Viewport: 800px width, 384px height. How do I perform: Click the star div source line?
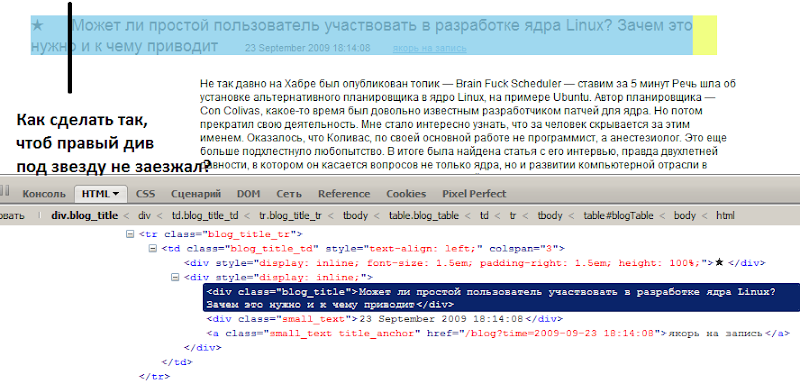click(x=475, y=263)
